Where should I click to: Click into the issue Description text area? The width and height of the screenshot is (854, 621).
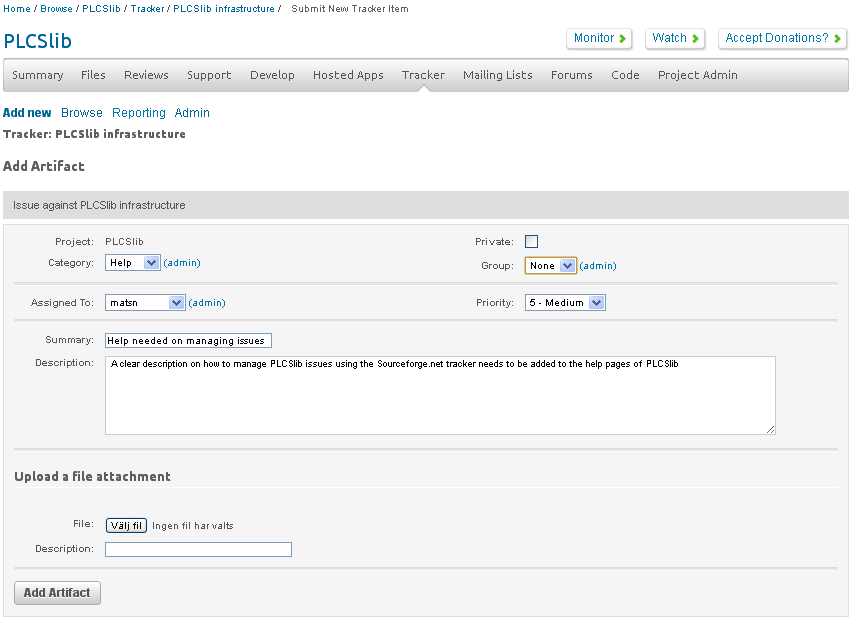[440, 395]
